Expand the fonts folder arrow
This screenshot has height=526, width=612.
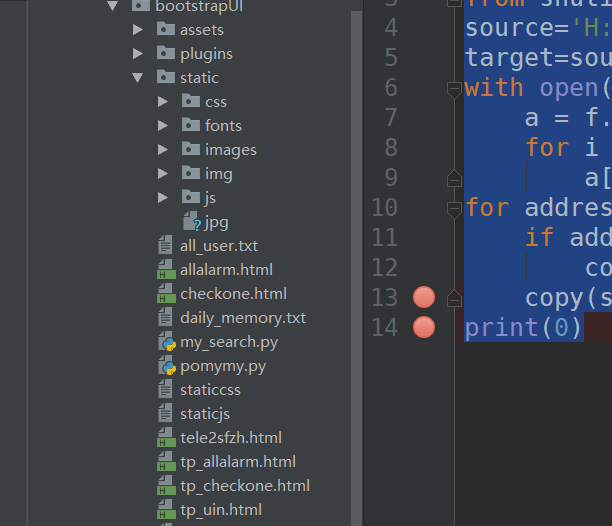click(162, 126)
